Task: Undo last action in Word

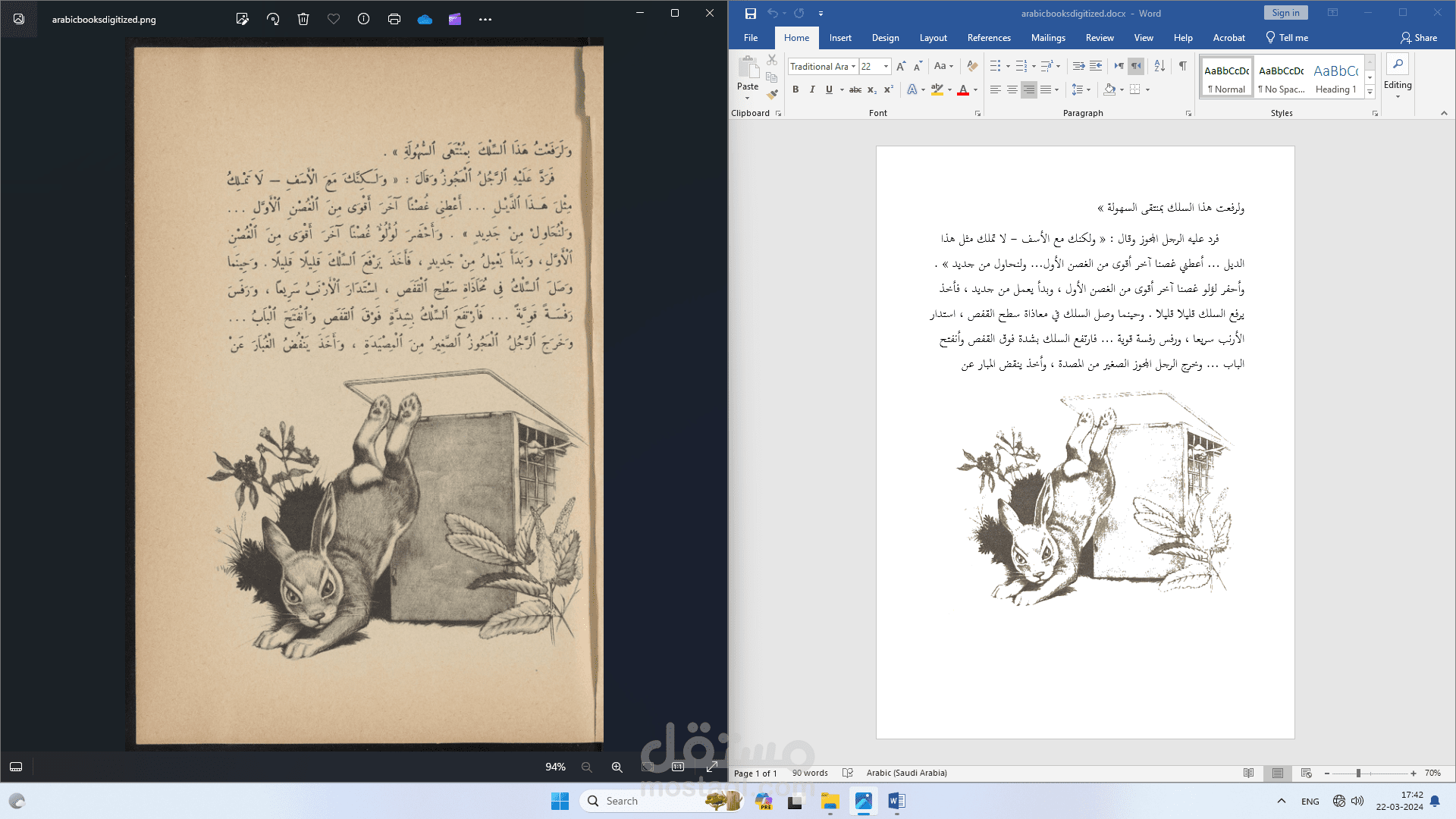Action: 772,13
